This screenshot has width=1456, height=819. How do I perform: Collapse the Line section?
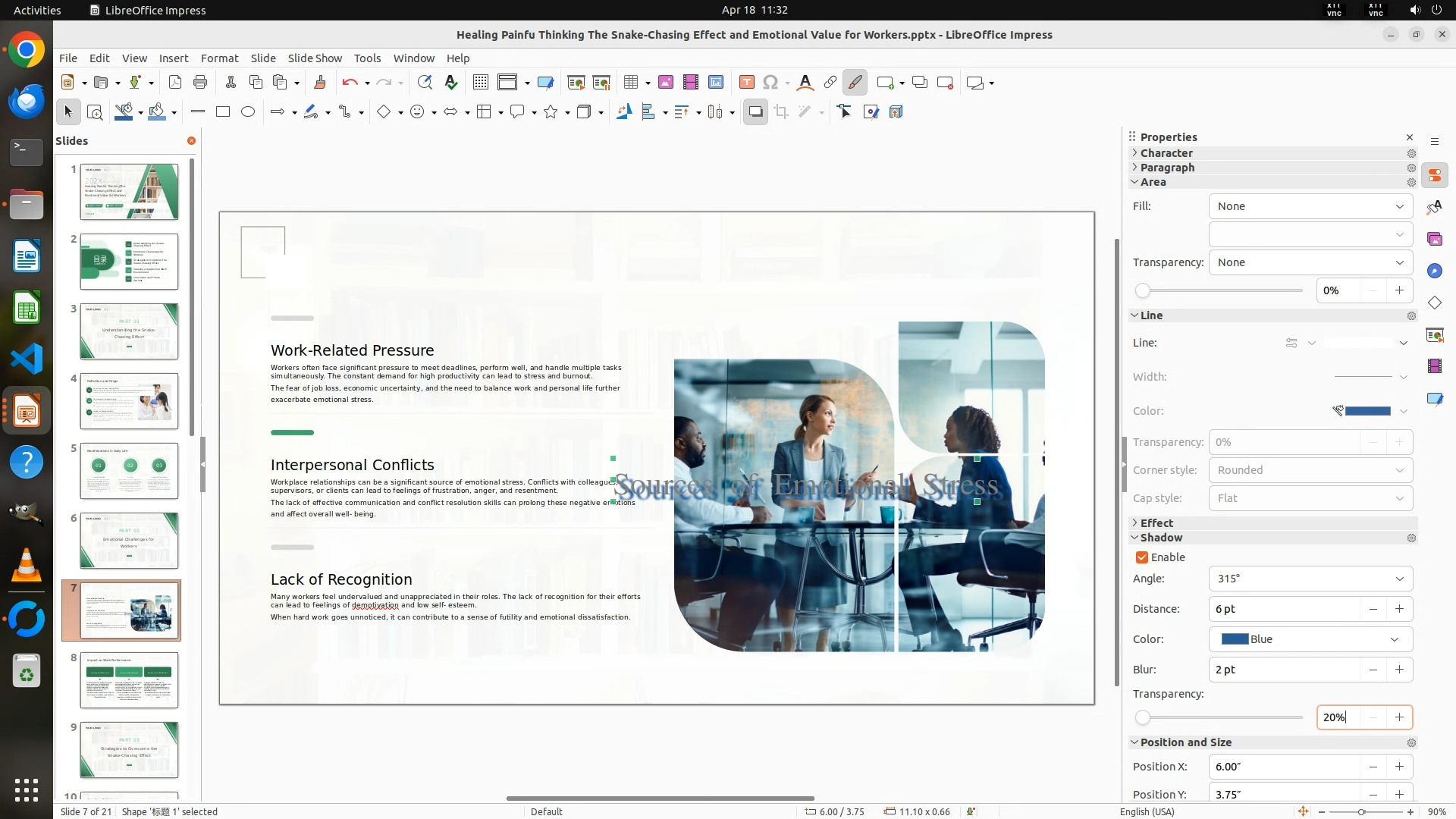pos(1151,315)
